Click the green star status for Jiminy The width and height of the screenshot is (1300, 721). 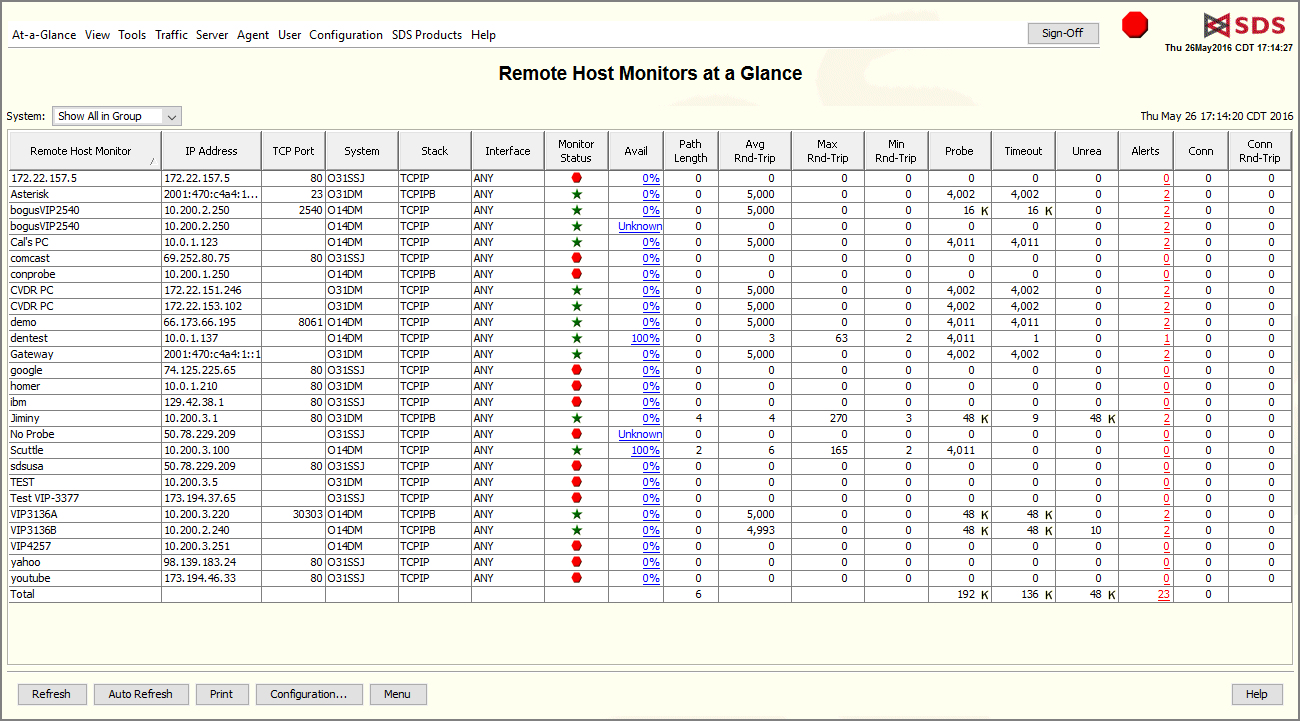576,418
